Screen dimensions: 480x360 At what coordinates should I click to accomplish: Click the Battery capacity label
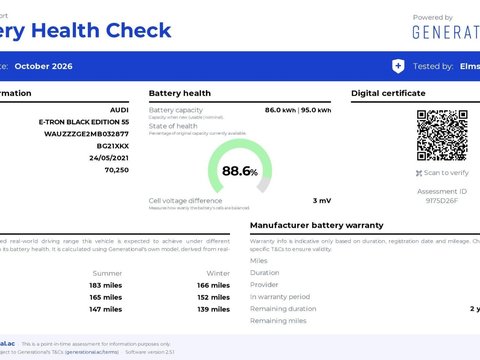(176, 110)
